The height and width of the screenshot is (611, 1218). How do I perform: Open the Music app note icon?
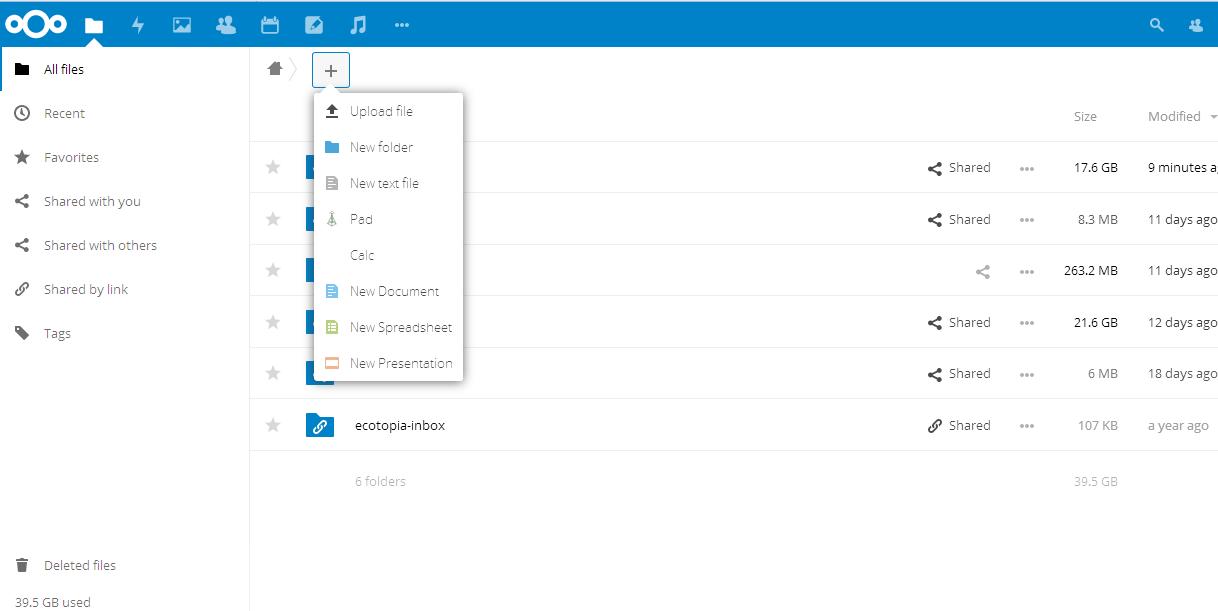[358, 25]
